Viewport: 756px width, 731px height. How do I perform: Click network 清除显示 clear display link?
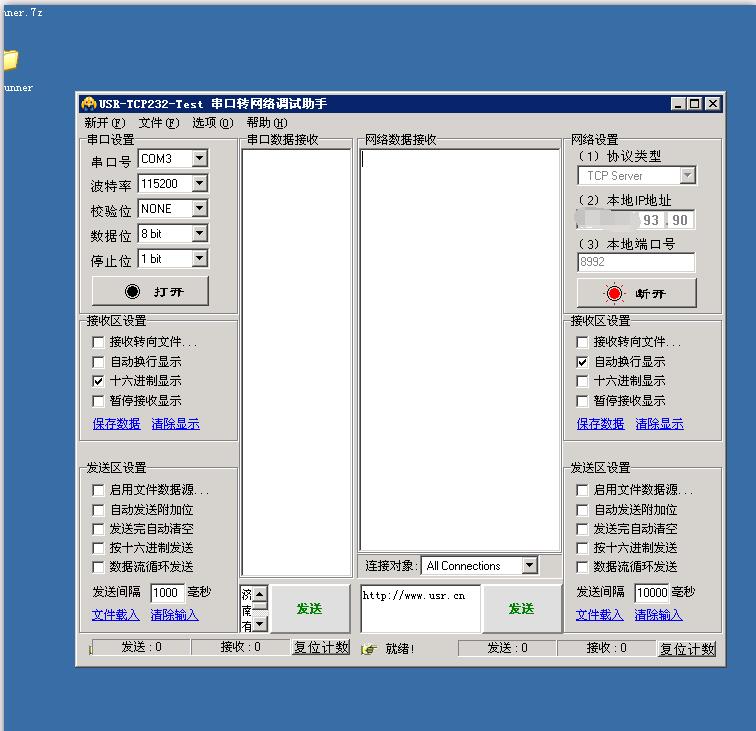tap(659, 424)
